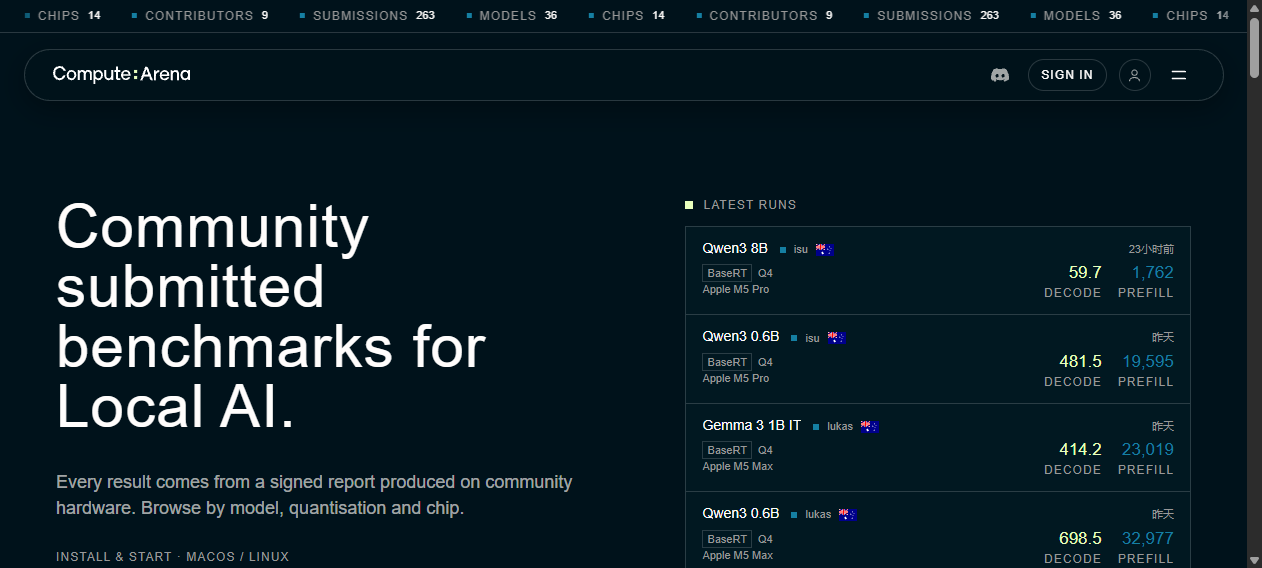
Task: Click the LATEST RUNS heading
Action: [749, 205]
